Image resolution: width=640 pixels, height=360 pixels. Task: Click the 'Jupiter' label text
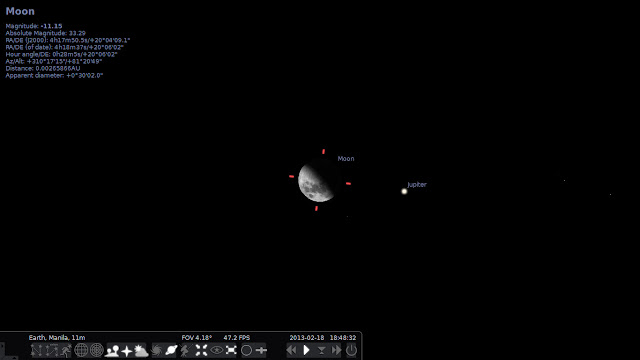pyautogui.click(x=417, y=184)
